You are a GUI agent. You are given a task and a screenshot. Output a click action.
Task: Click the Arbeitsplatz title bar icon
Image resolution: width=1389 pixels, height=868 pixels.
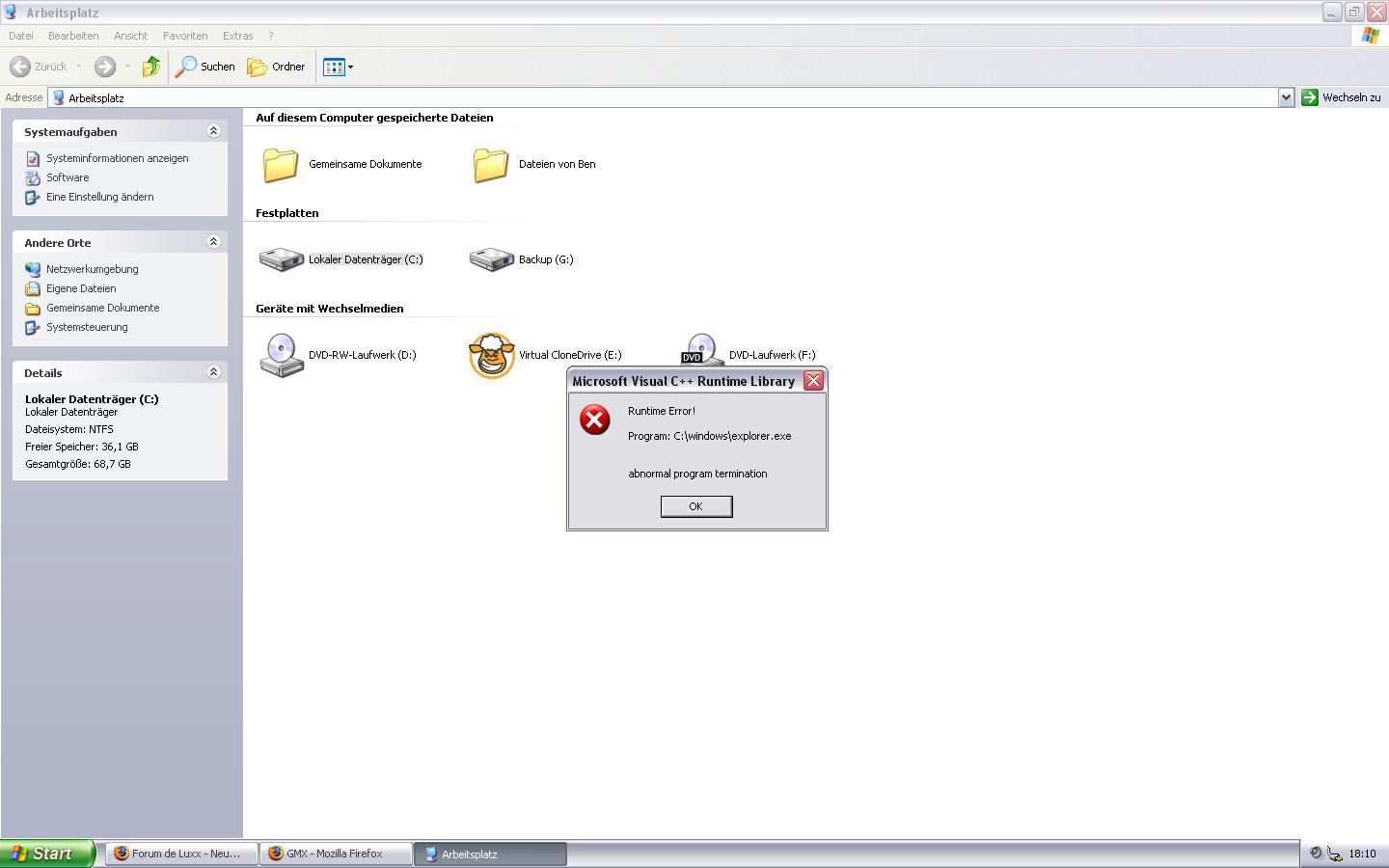click(x=10, y=13)
